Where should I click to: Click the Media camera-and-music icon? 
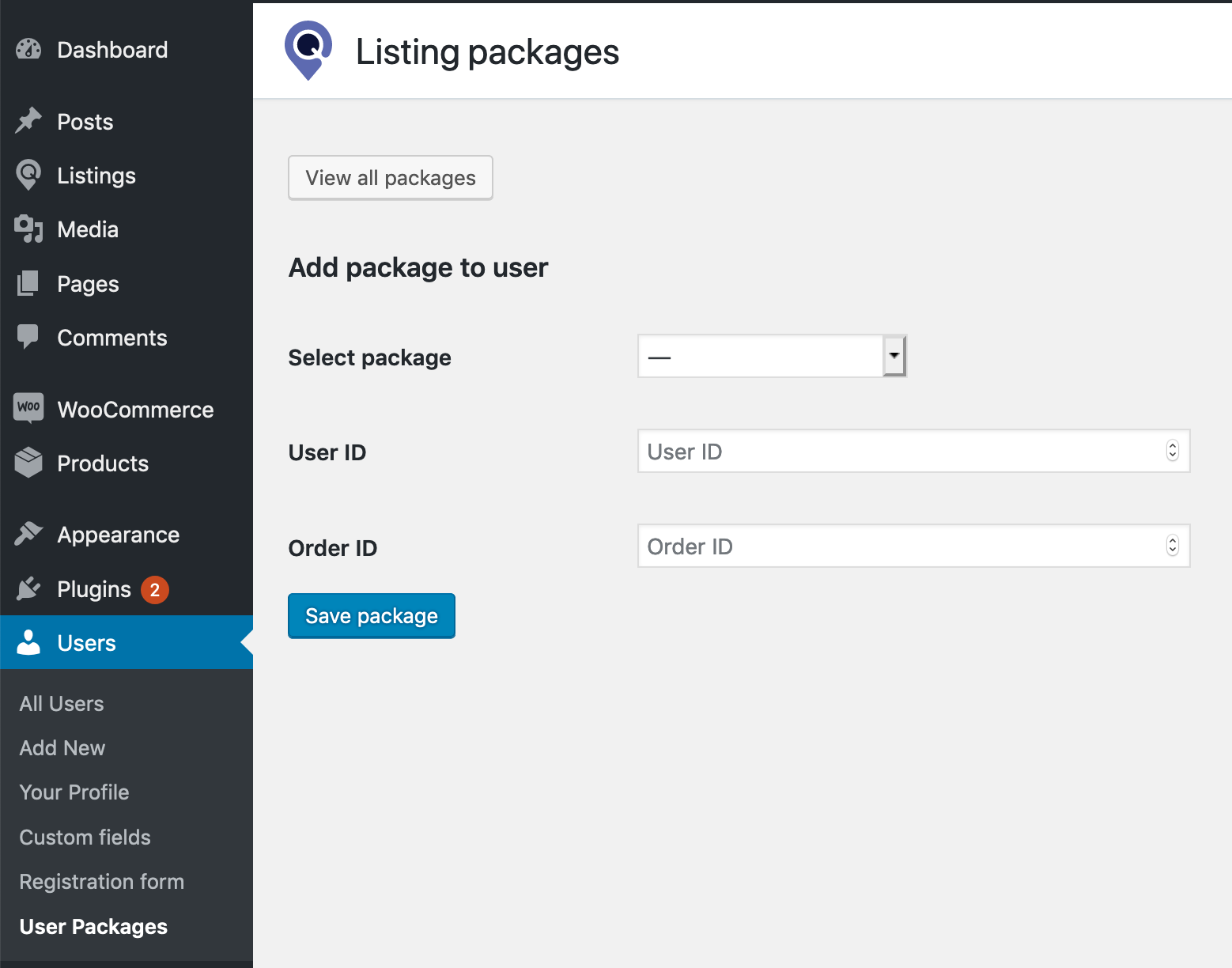click(28, 229)
